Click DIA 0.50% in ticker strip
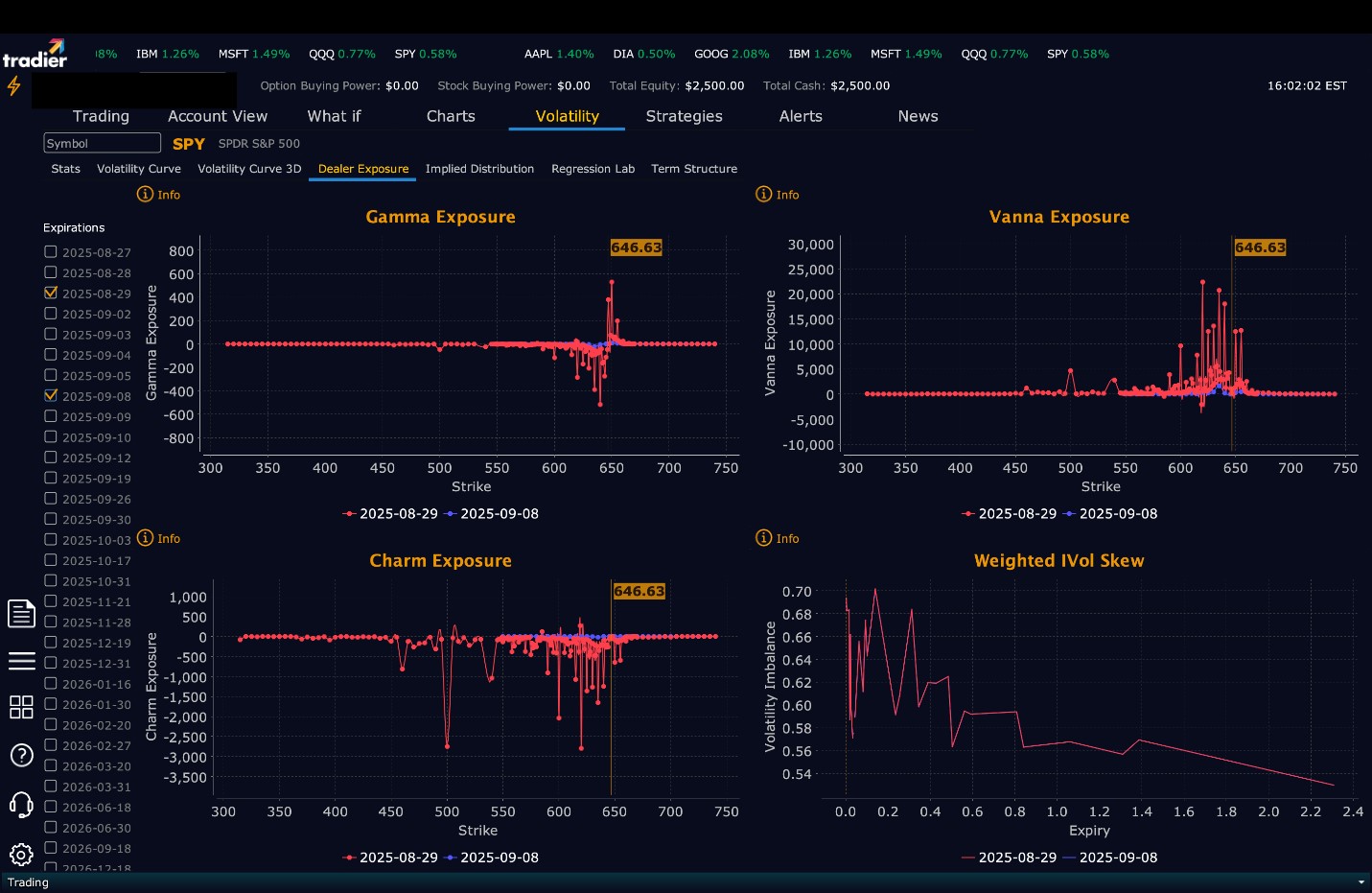Image resolution: width=1372 pixels, height=893 pixels. 644,55
